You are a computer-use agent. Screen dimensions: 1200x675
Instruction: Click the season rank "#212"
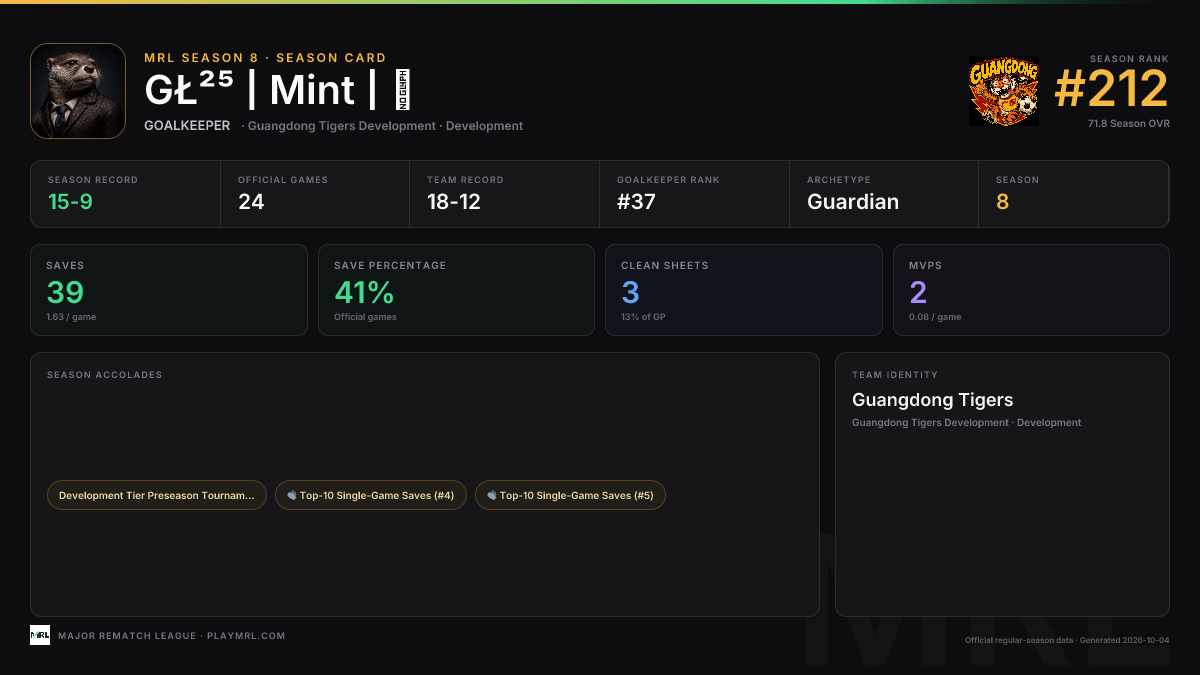tap(1111, 90)
